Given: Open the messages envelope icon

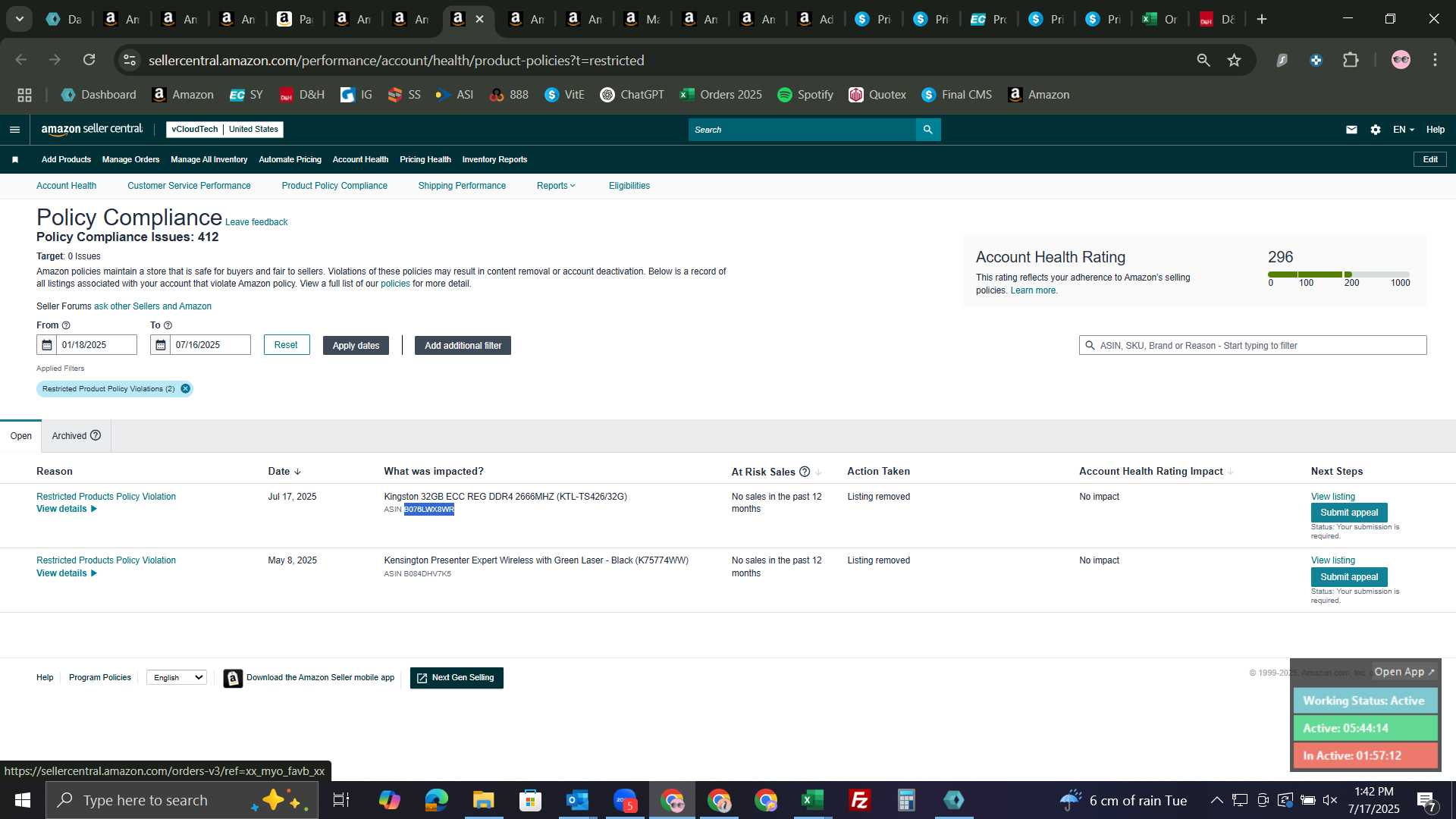Looking at the screenshot, I should click(1351, 130).
